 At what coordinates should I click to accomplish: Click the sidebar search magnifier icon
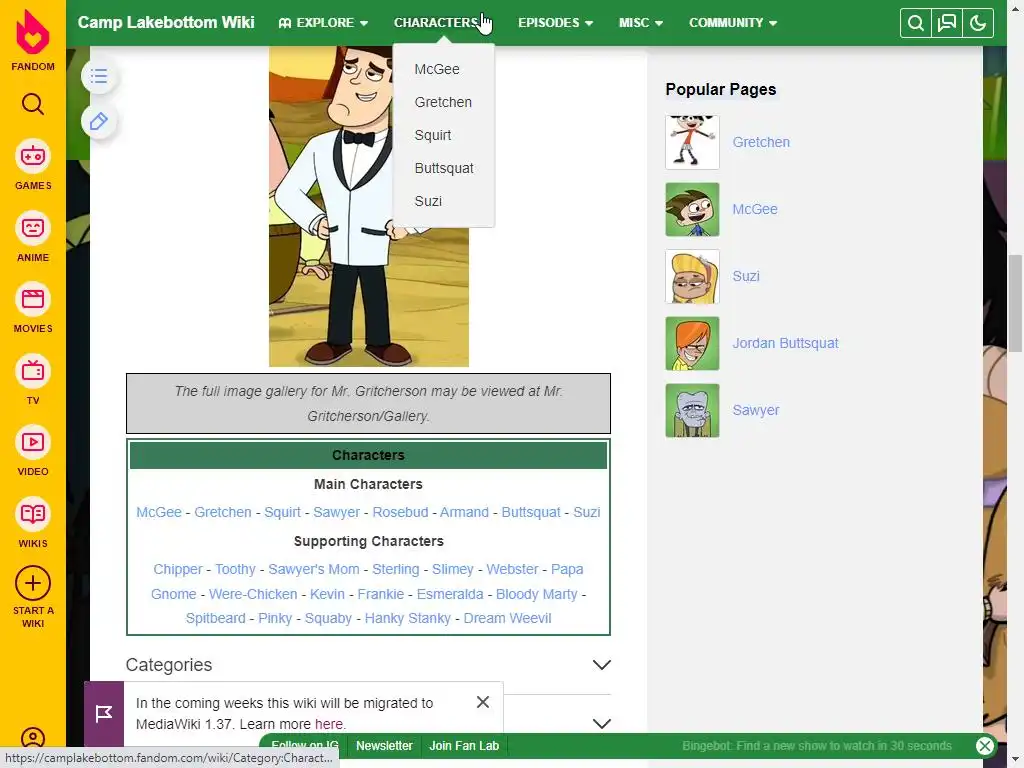(33, 104)
